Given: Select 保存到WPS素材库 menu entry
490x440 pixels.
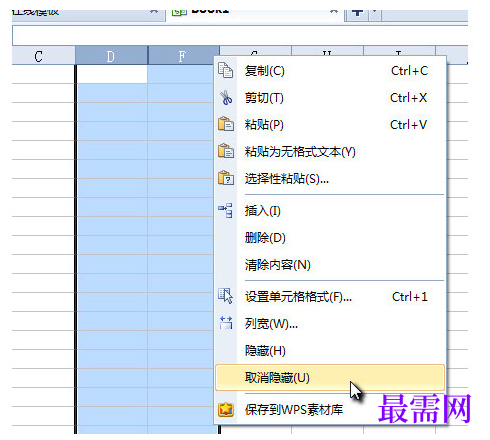Looking at the screenshot, I should tap(329, 409).
